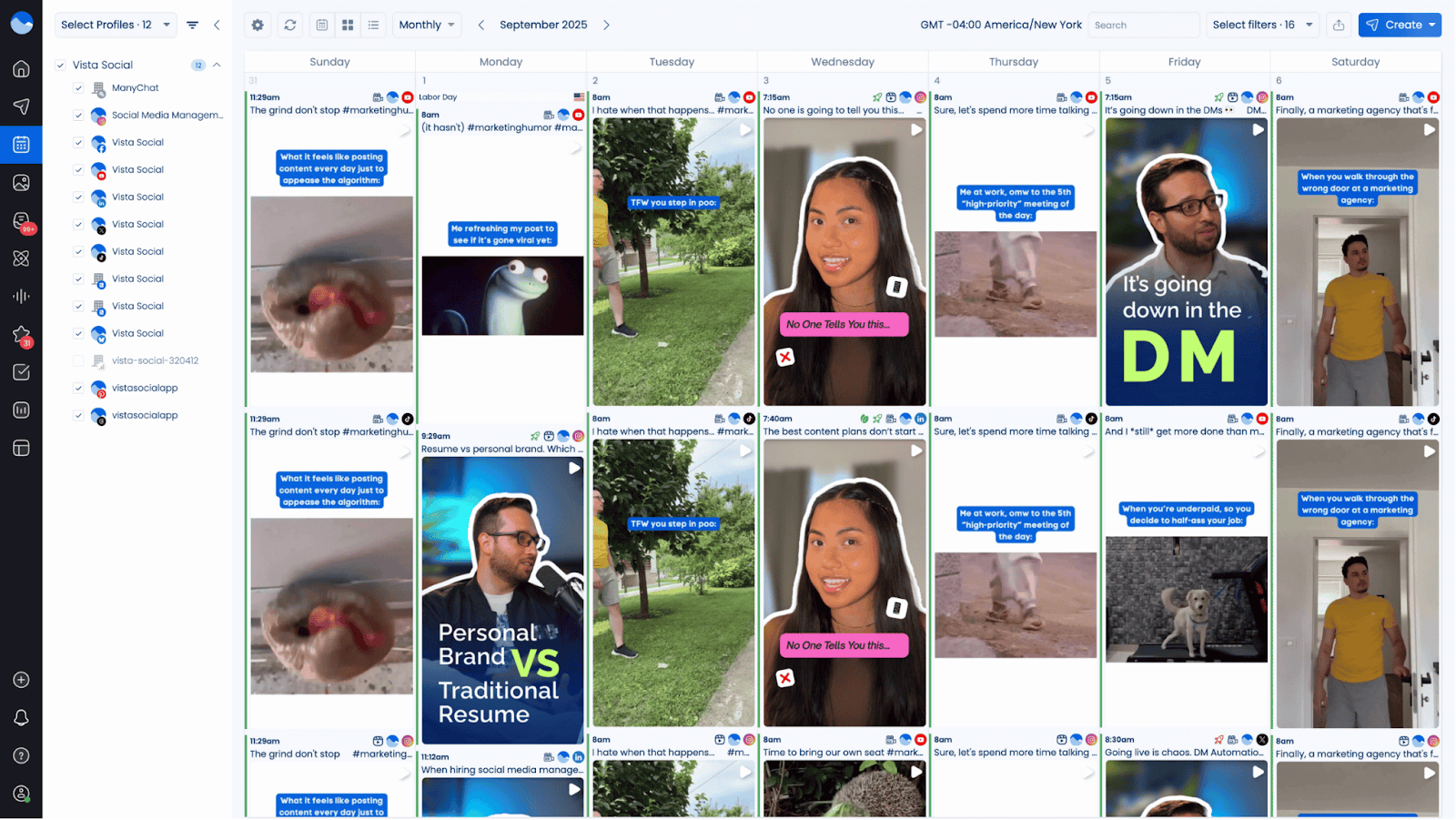Open the Publish paper plane icon
Image resolution: width=1456 pixels, height=820 pixels.
21,106
